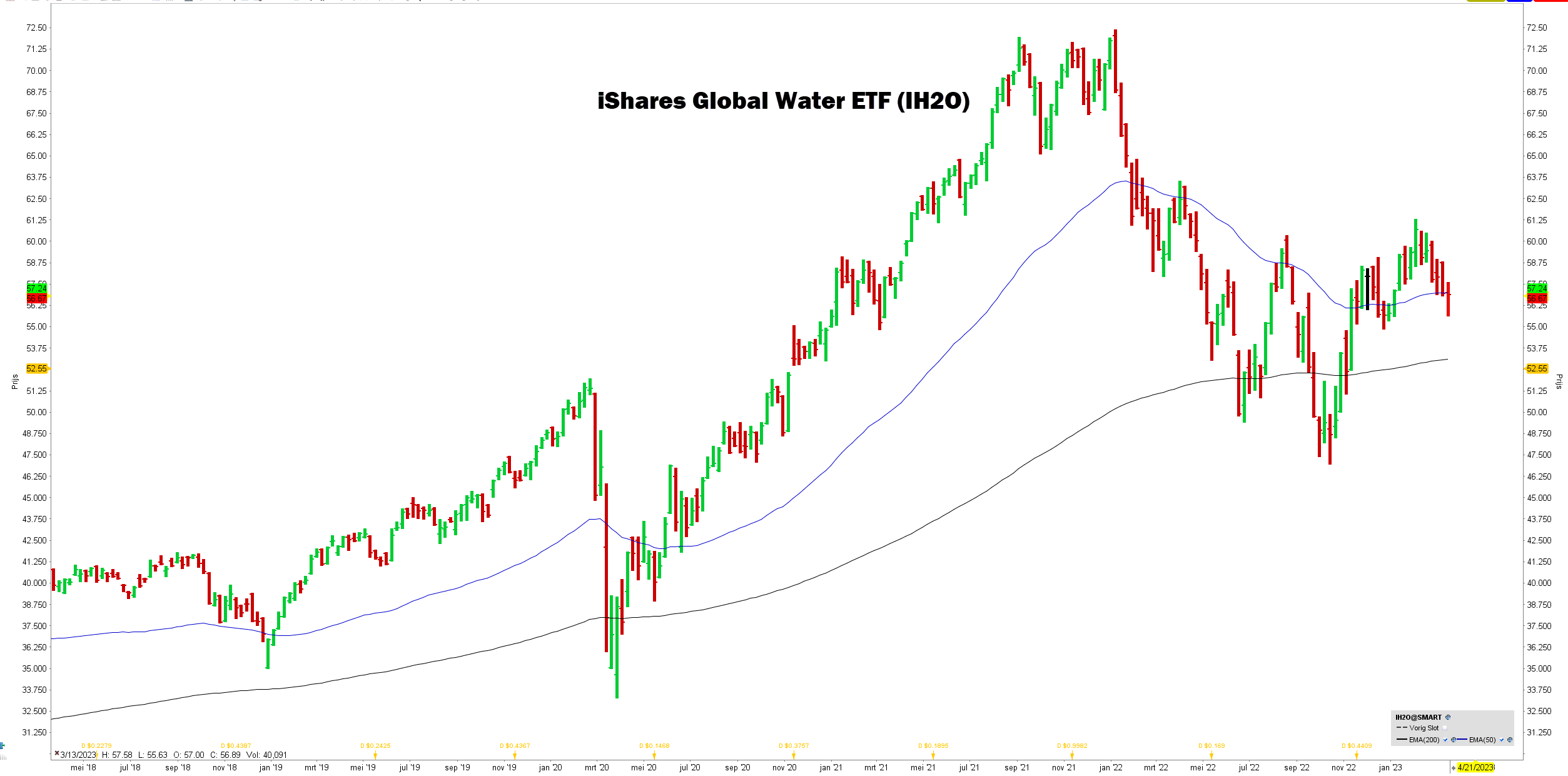Click the Prijs label on left axis

[x=14, y=382]
